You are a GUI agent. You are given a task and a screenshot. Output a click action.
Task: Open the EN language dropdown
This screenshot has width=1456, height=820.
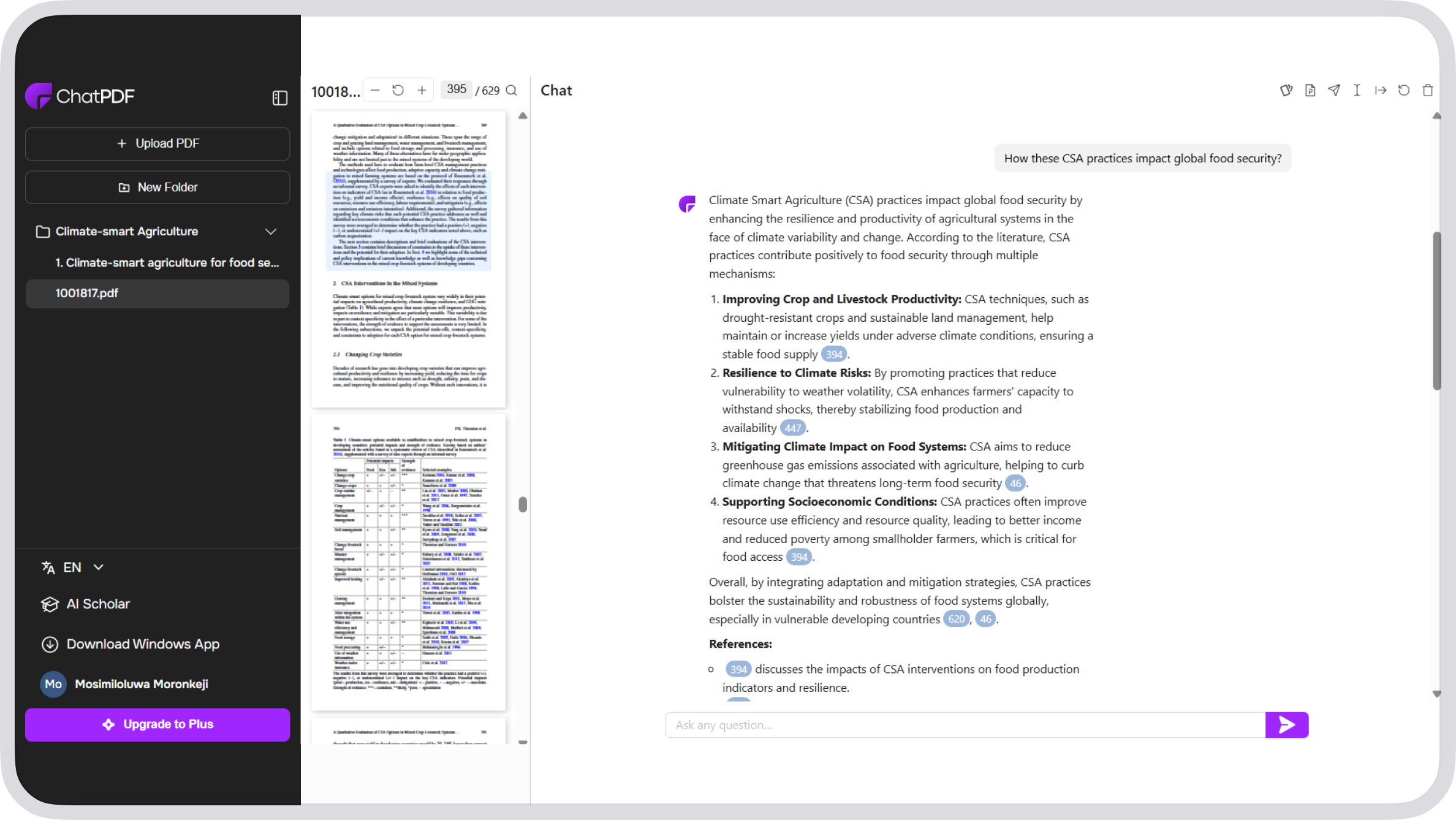coord(72,568)
